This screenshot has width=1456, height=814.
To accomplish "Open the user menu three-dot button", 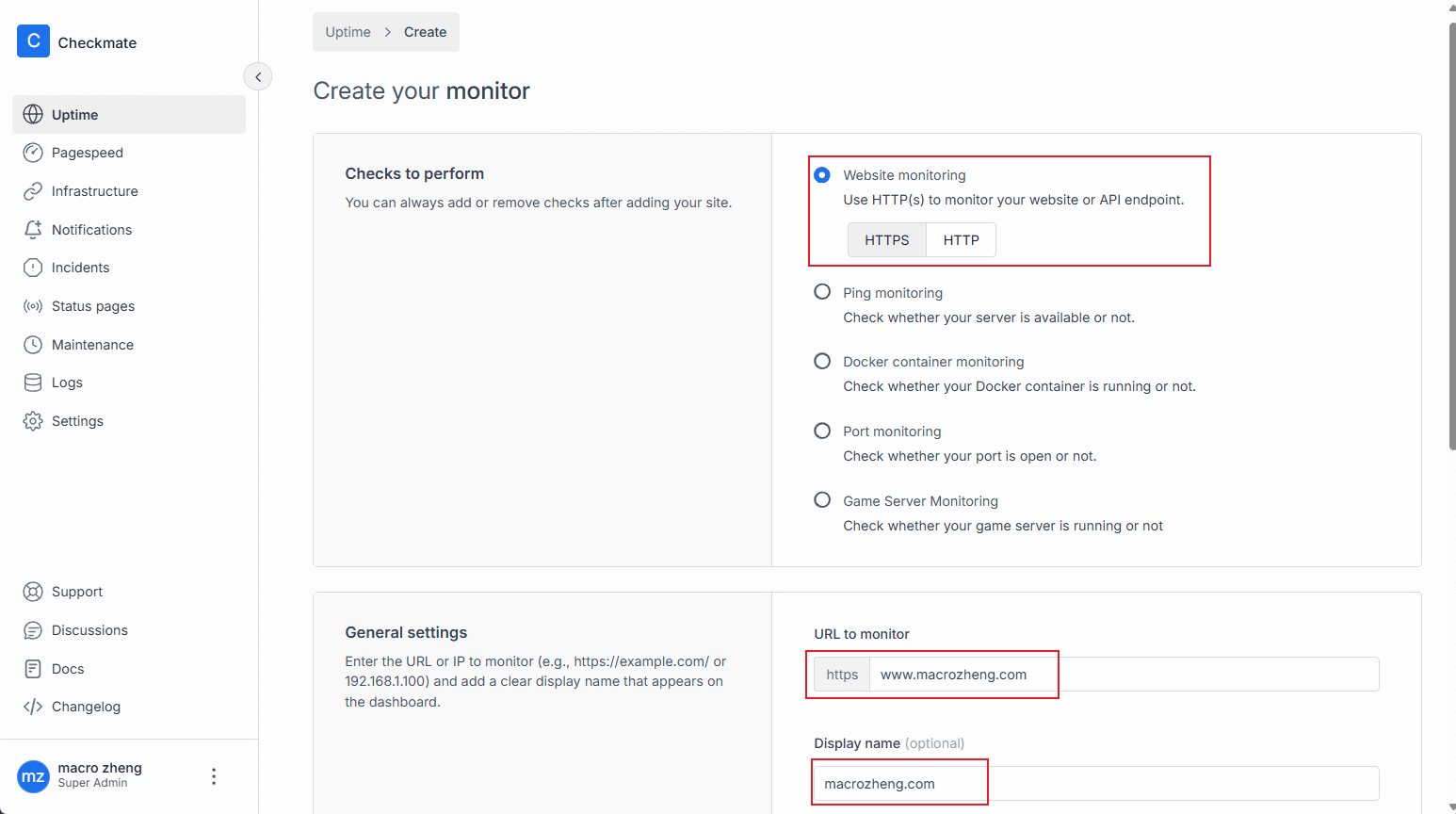I will tap(214, 776).
